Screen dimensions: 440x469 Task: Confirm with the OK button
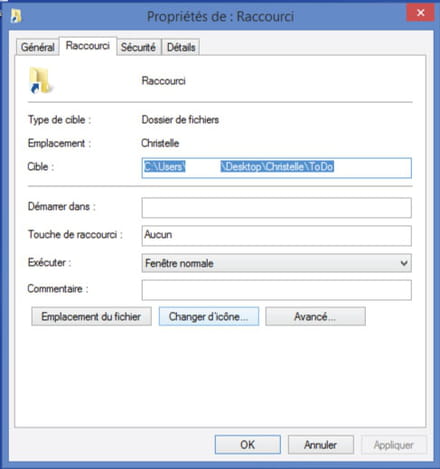pos(248,444)
